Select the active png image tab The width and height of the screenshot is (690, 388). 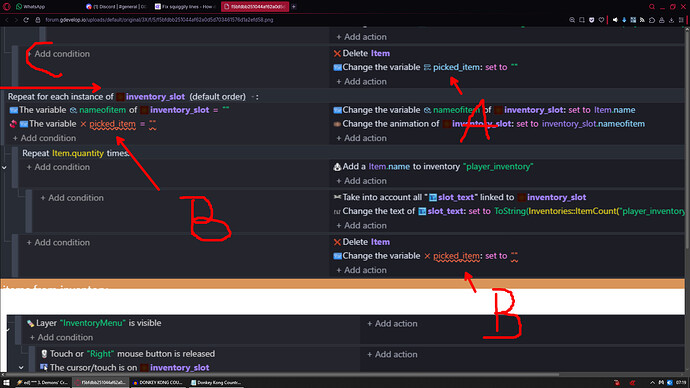coord(254,7)
